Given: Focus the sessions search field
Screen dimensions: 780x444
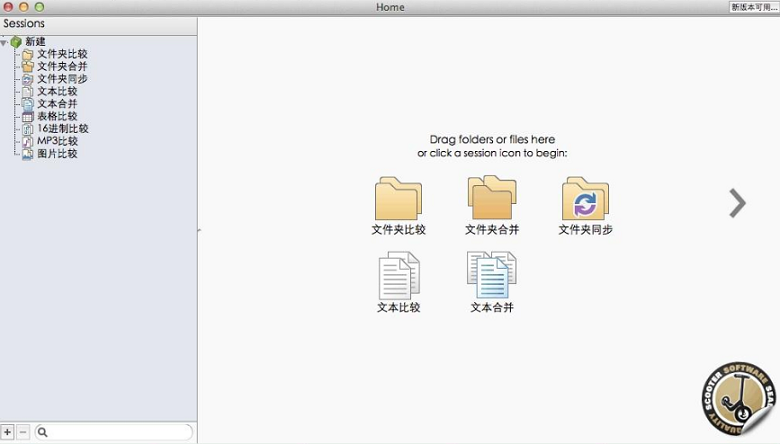Looking at the screenshot, I should (x=113, y=432).
